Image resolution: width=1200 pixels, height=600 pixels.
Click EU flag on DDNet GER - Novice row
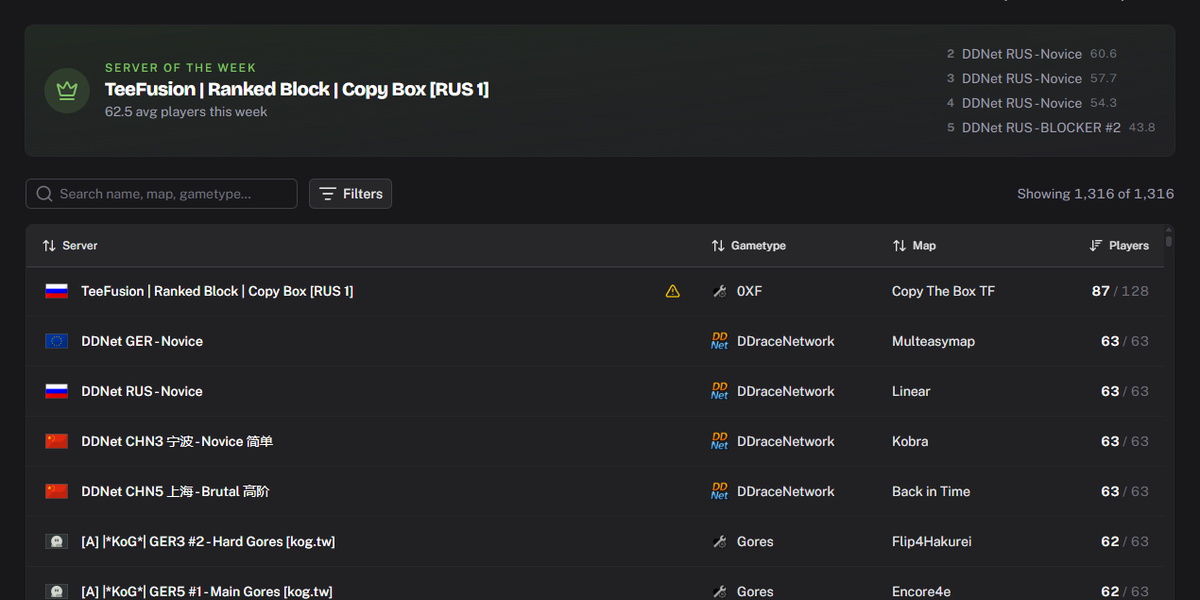click(57, 341)
